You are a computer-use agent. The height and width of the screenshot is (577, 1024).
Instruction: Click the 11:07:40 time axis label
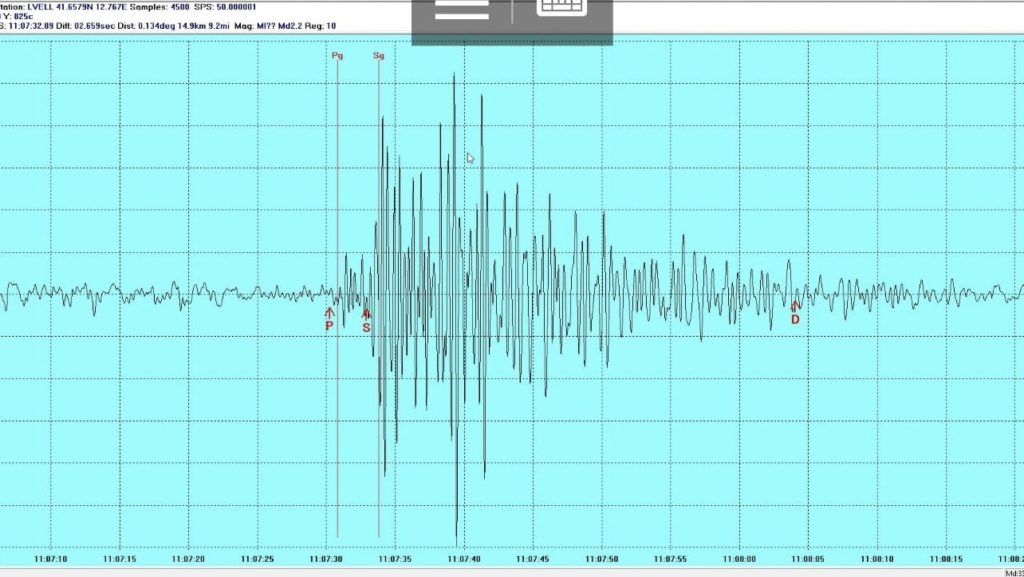pos(464,559)
